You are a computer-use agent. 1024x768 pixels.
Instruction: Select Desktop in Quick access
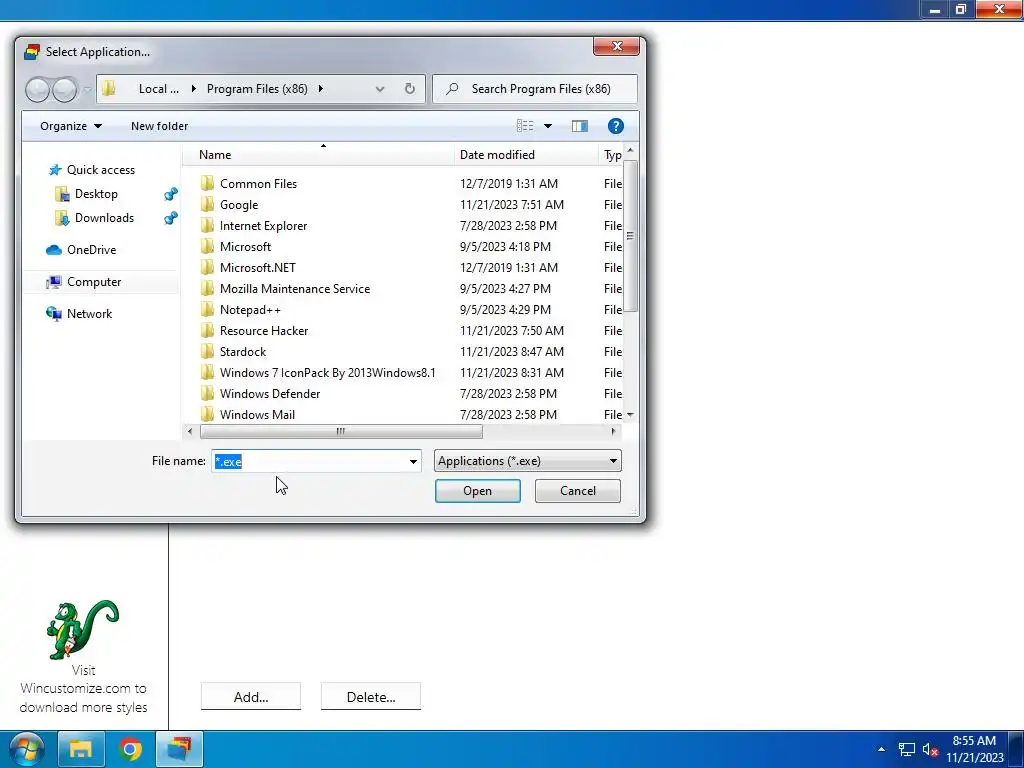click(x=96, y=194)
